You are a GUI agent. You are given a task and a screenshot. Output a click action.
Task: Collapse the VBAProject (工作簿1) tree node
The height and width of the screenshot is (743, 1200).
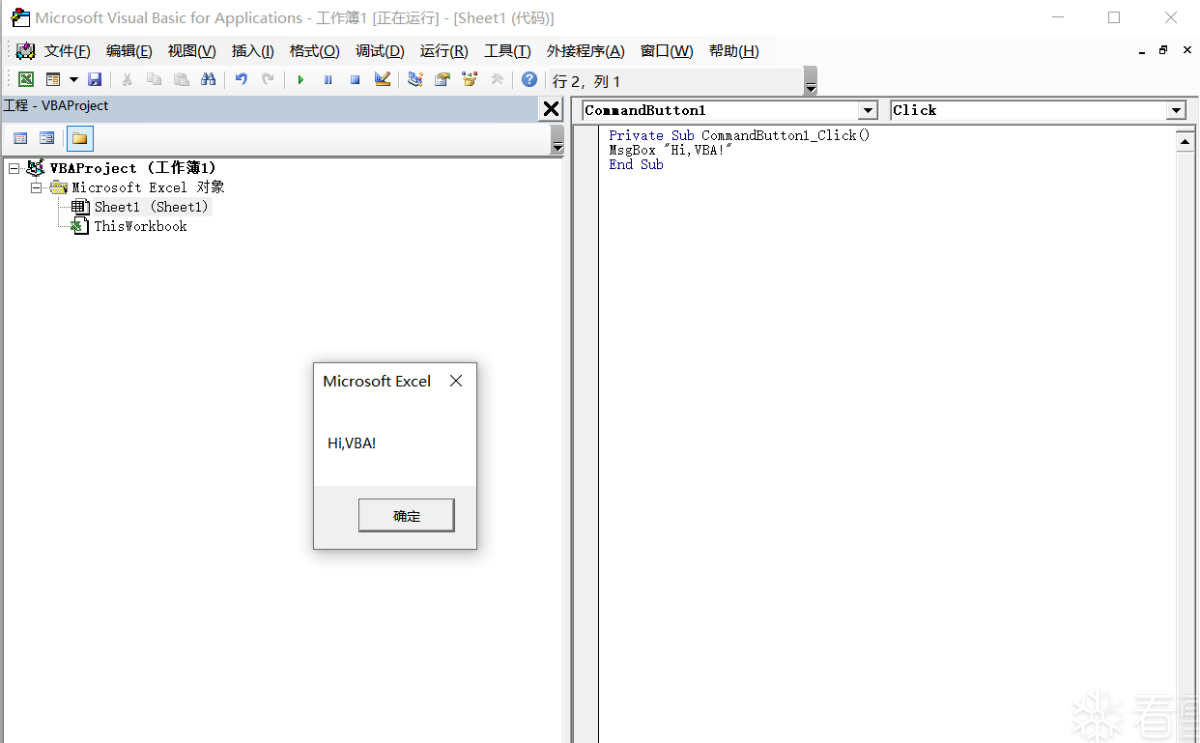click(14, 168)
